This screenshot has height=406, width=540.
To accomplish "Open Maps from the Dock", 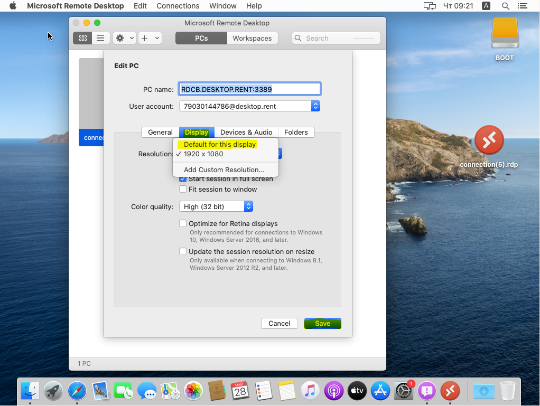I will coord(170,391).
